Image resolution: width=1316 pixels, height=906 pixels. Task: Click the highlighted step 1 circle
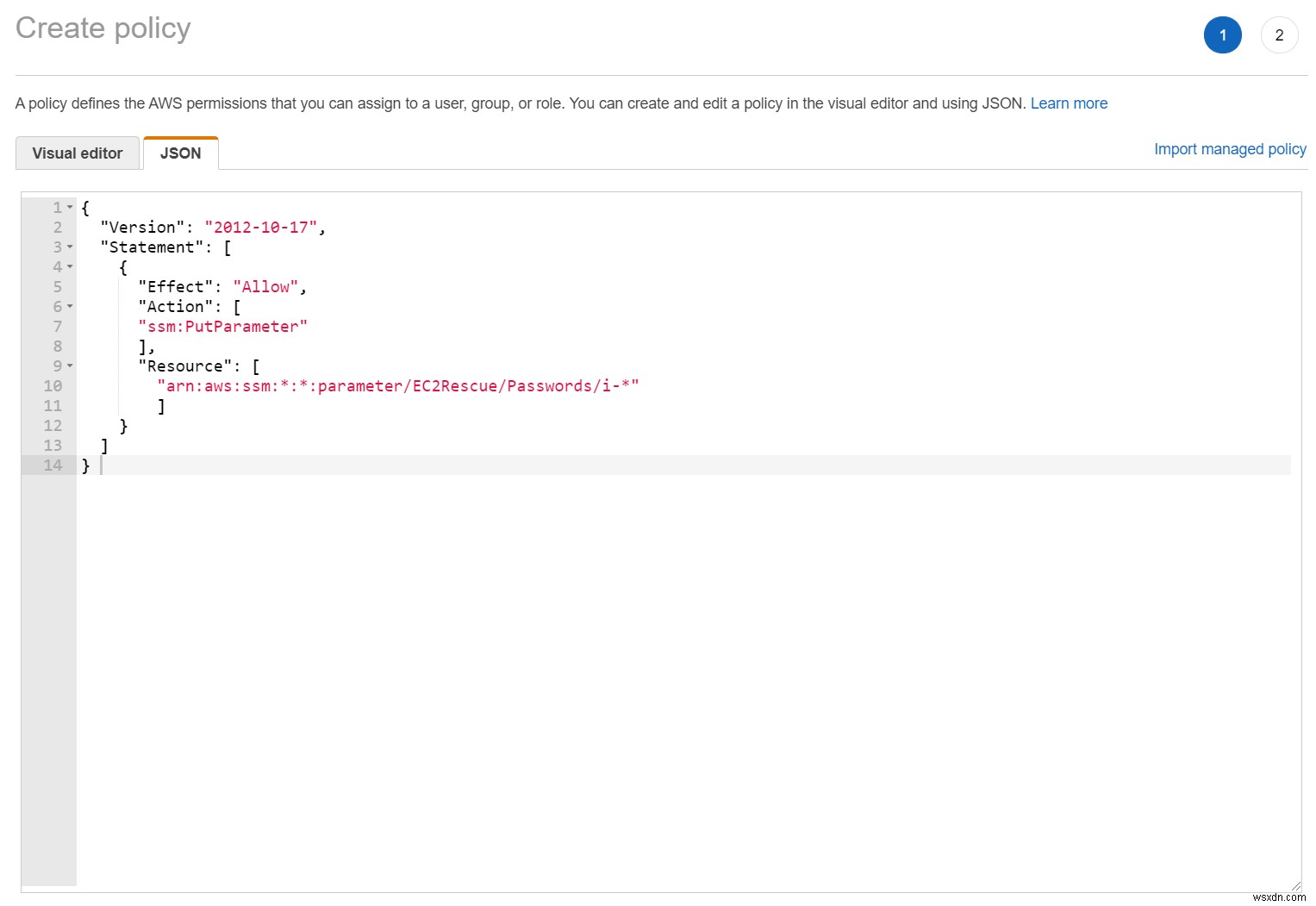pos(1222,34)
